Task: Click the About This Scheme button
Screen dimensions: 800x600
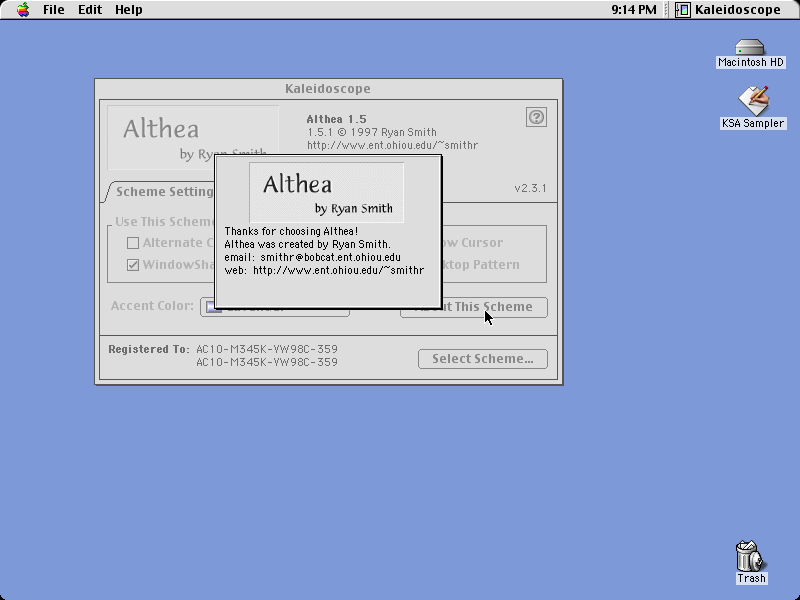Action: coord(473,307)
